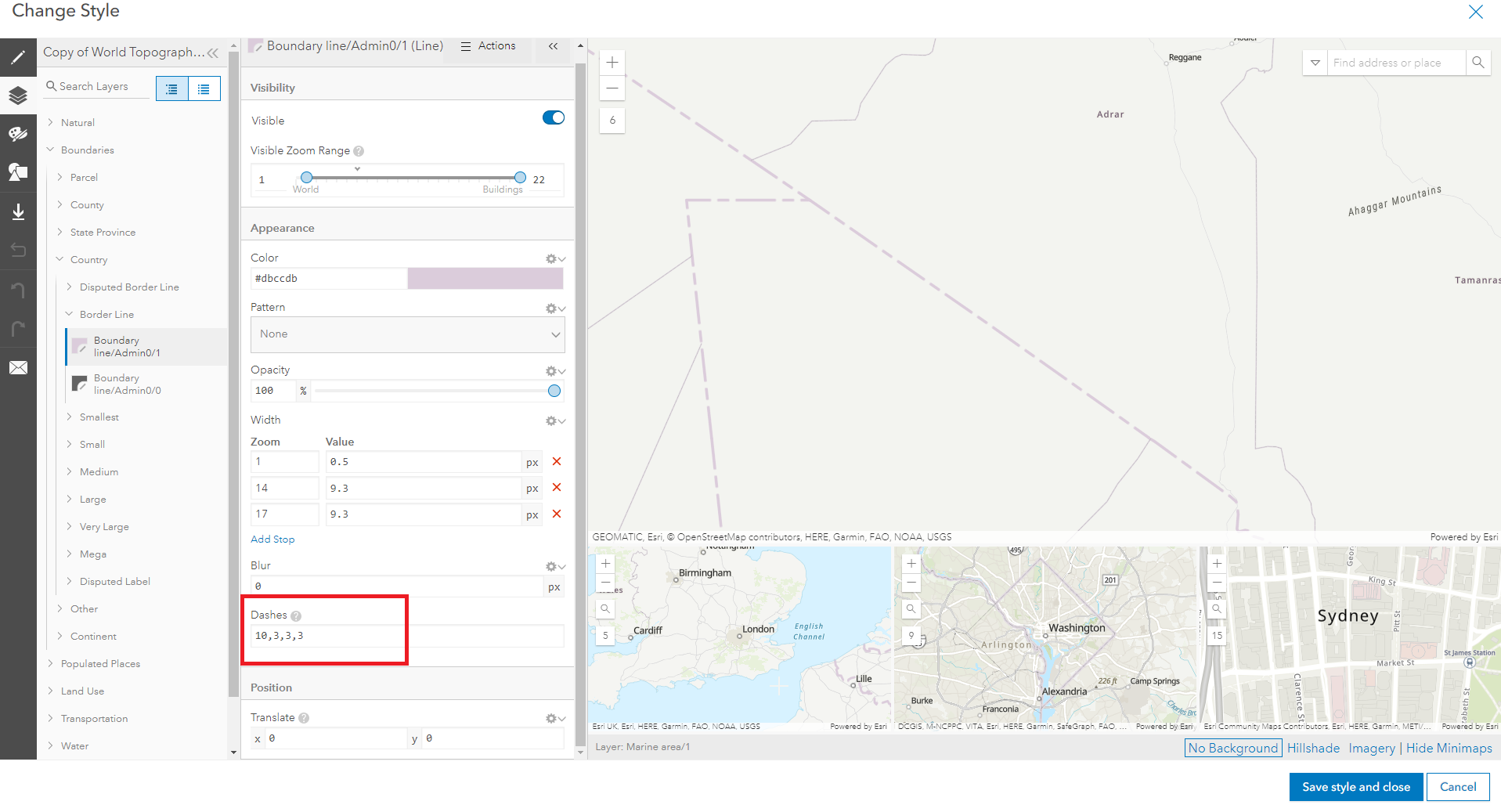The height and width of the screenshot is (812, 1501).
Task: Open the Quick Edit color palette icon
Action: coord(19,134)
